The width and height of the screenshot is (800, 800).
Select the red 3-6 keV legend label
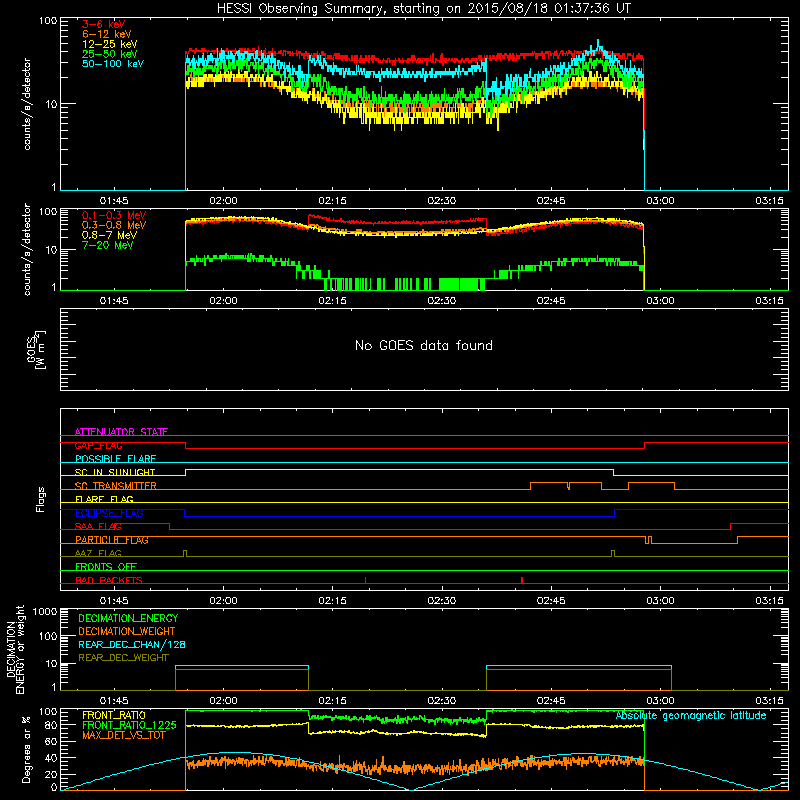pos(104,24)
